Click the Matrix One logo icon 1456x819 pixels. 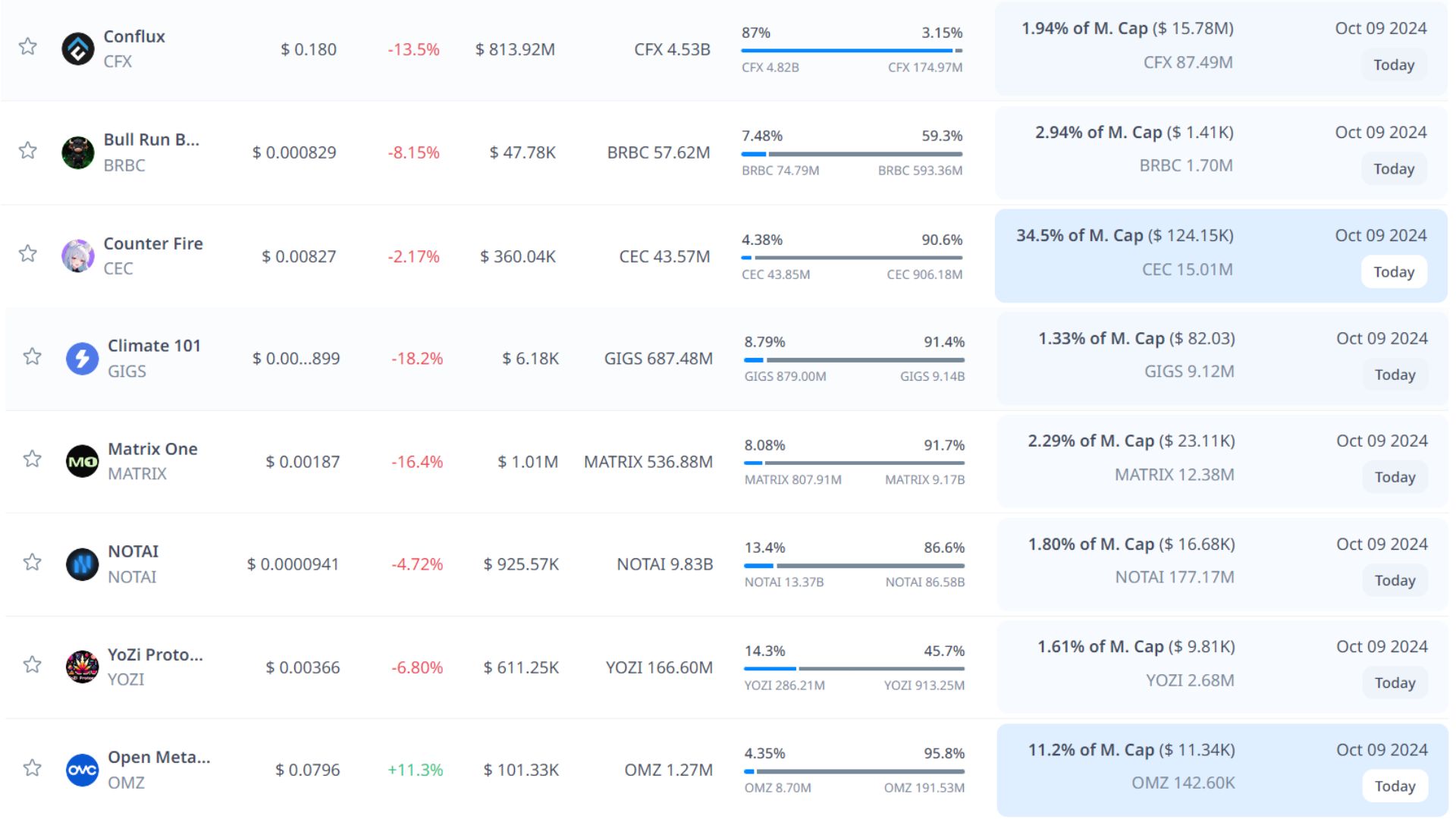tap(82, 461)
